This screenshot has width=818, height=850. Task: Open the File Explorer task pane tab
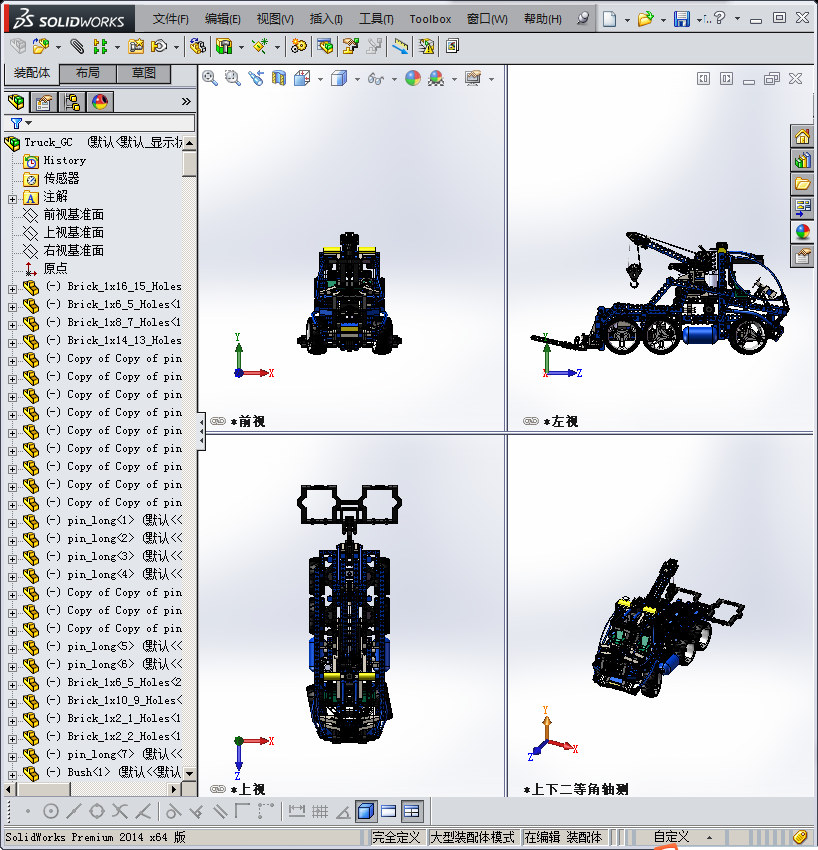pos(802,184)
